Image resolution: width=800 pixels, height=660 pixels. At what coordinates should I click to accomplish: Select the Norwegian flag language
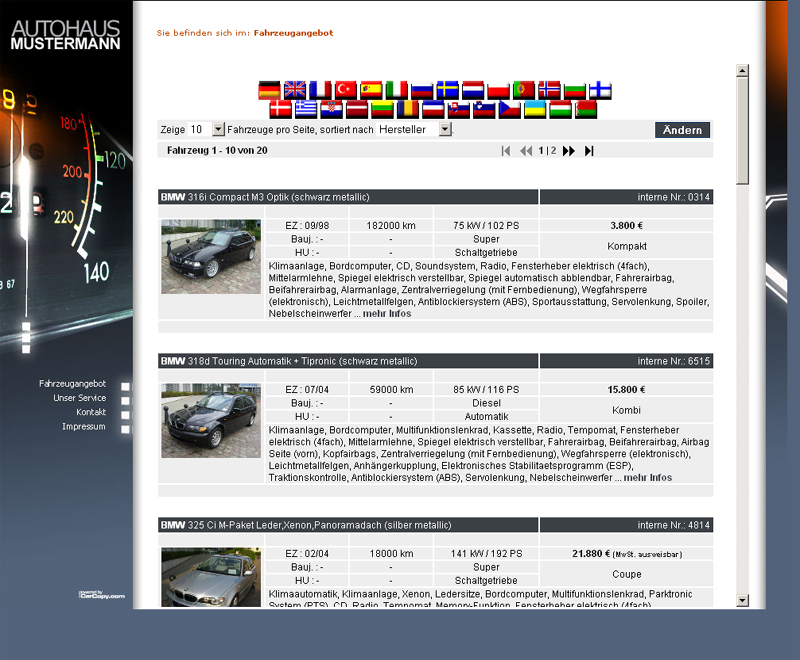[549, 90]
